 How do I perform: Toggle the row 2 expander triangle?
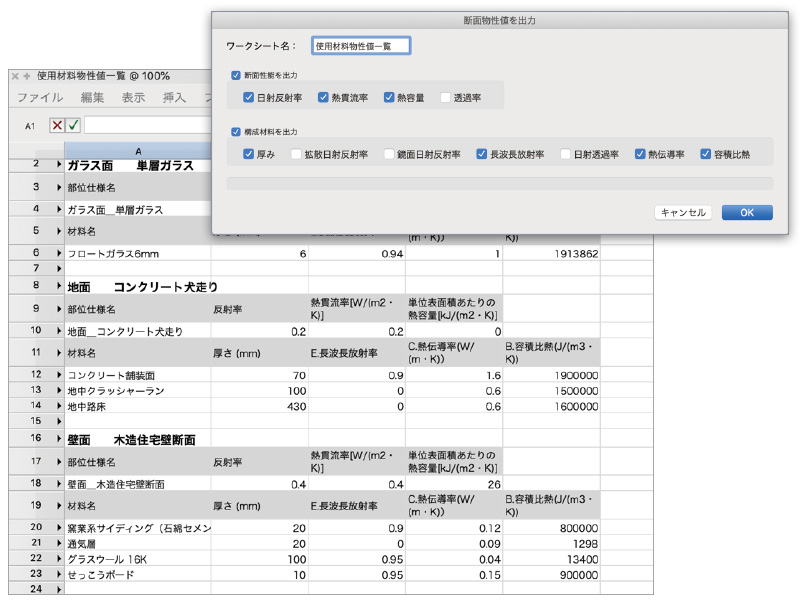[x=59, y=164]
